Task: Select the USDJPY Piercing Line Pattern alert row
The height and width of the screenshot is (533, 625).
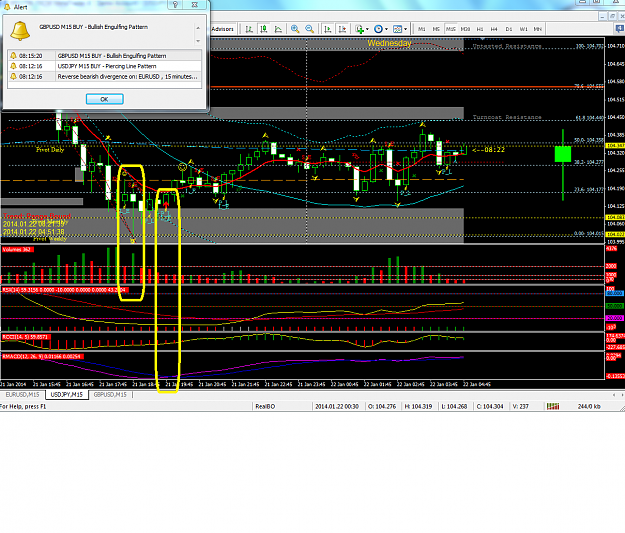Action: pyautogui.click(x=104, y=66)
